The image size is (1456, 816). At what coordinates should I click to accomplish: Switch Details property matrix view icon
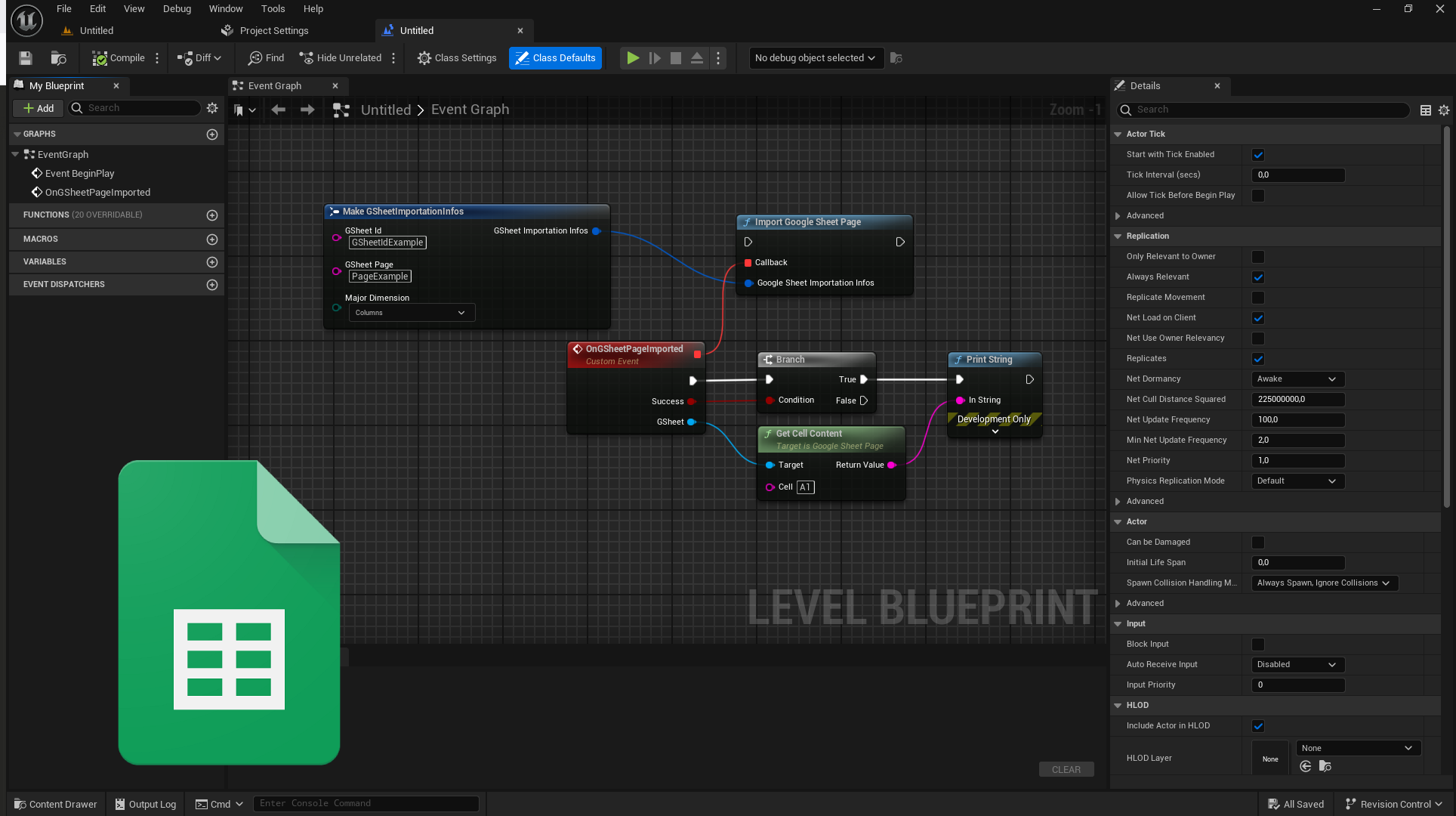click(x=1426, y=110)
